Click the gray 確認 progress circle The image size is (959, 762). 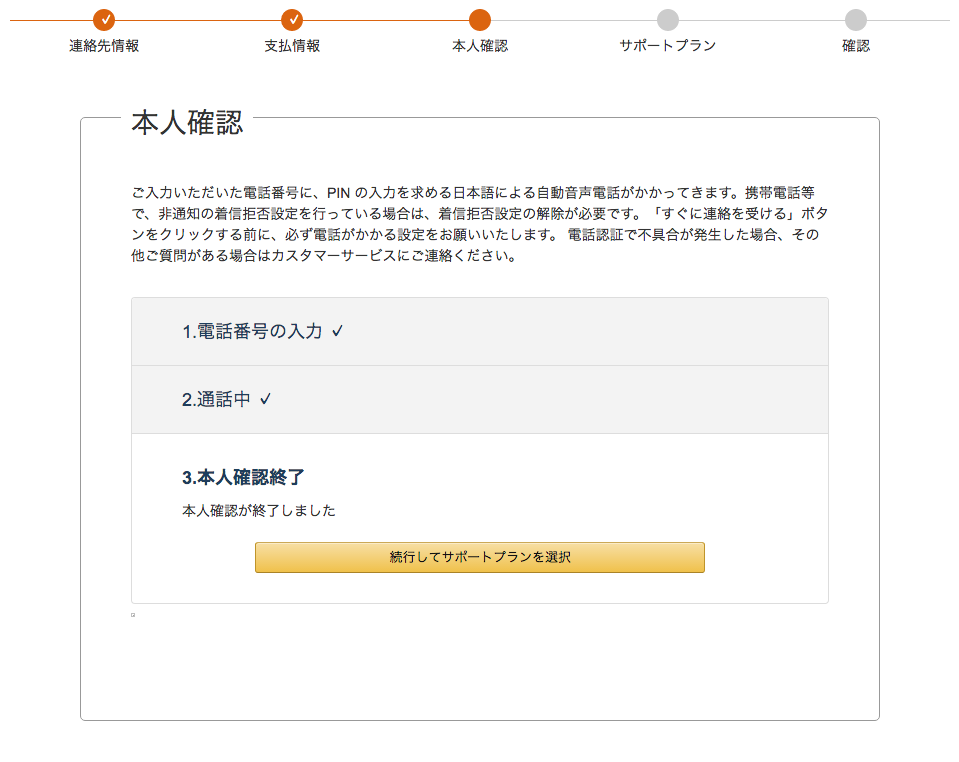855,17
